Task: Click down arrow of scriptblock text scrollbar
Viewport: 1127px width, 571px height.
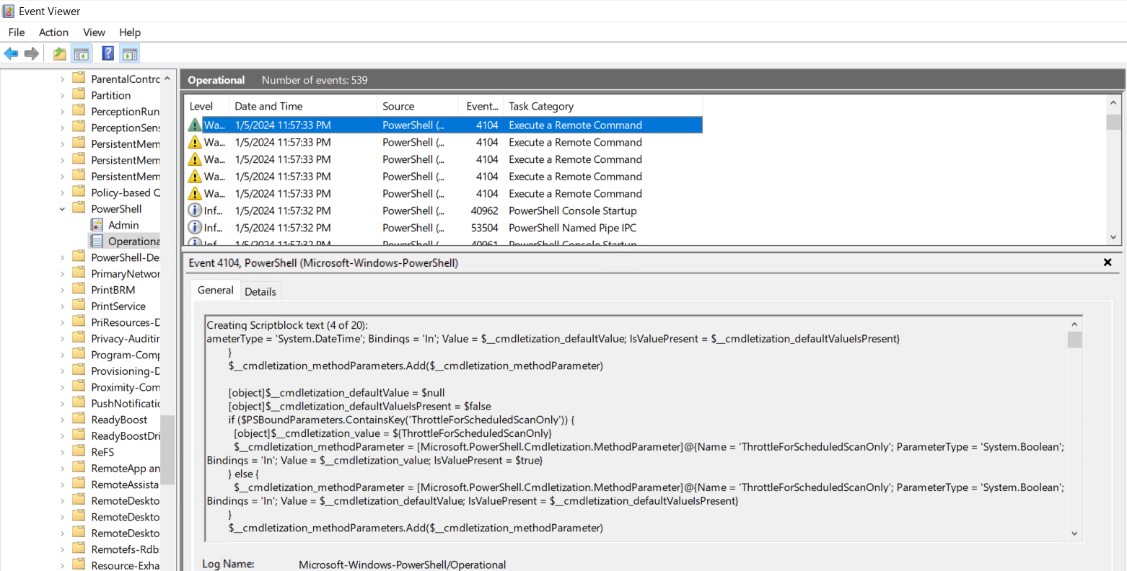Action: point(1075,534)
